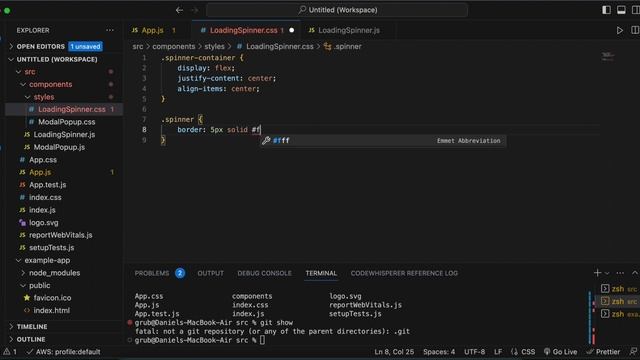Open Explorer more actions ellipsis
Screen dimensions: 640x360
click(110, 30)
